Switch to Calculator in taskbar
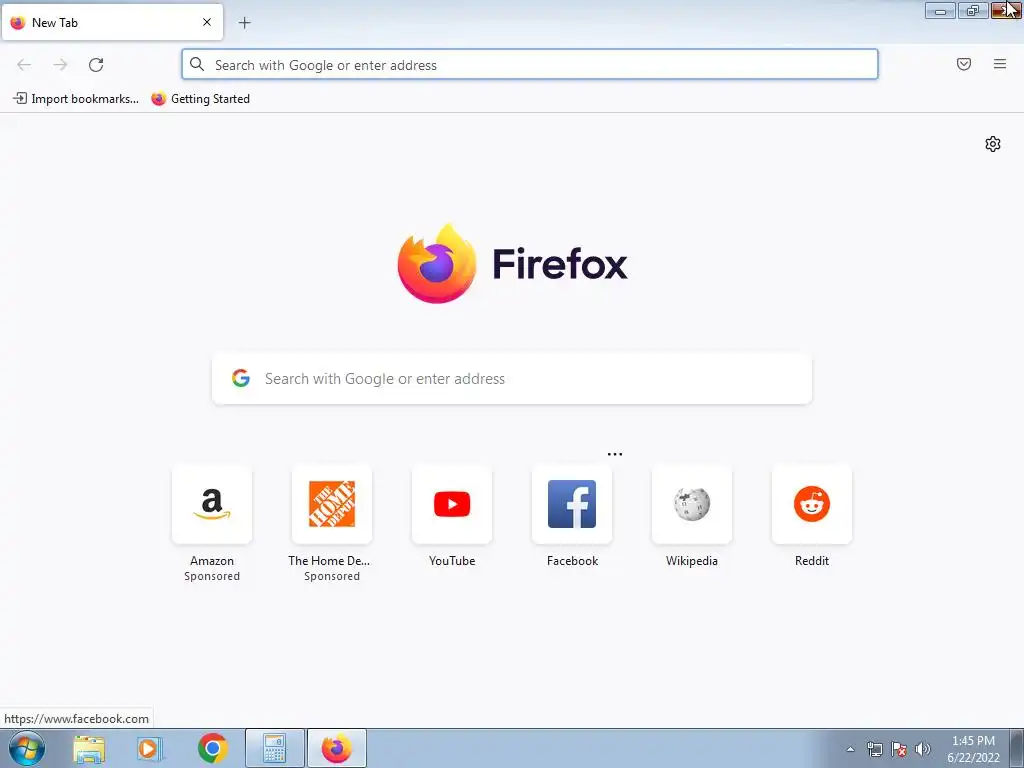This screenshot has width=1024, height=768. coord(274,748)
